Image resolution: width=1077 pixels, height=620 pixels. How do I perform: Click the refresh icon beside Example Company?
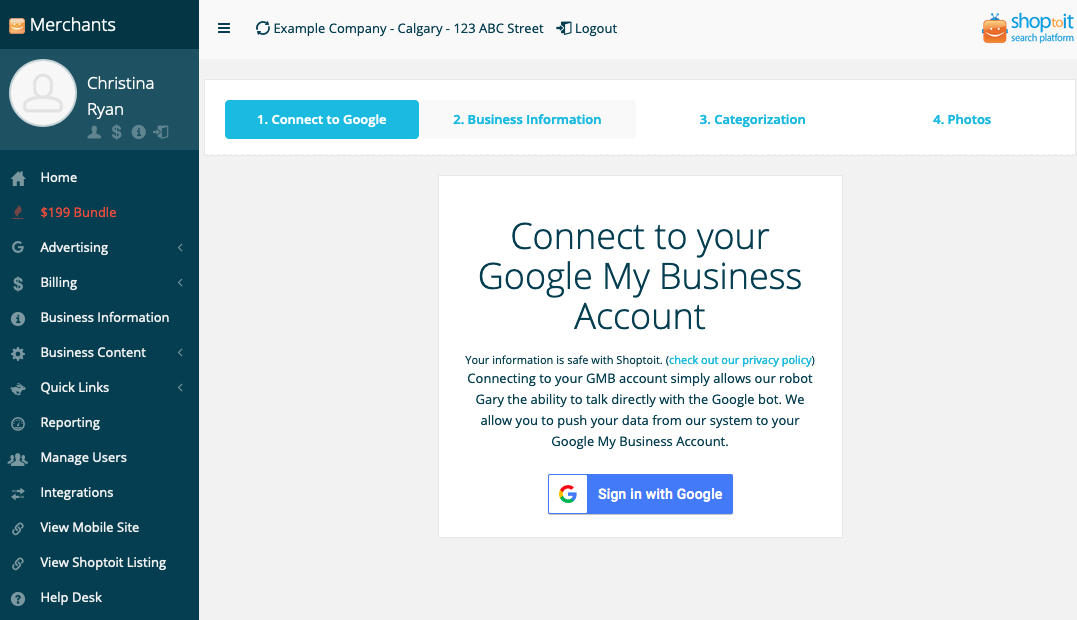(262, 28)
